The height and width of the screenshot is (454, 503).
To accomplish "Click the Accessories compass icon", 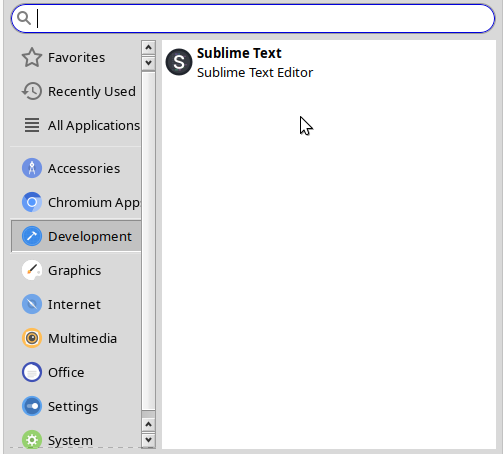I will 32,168.
